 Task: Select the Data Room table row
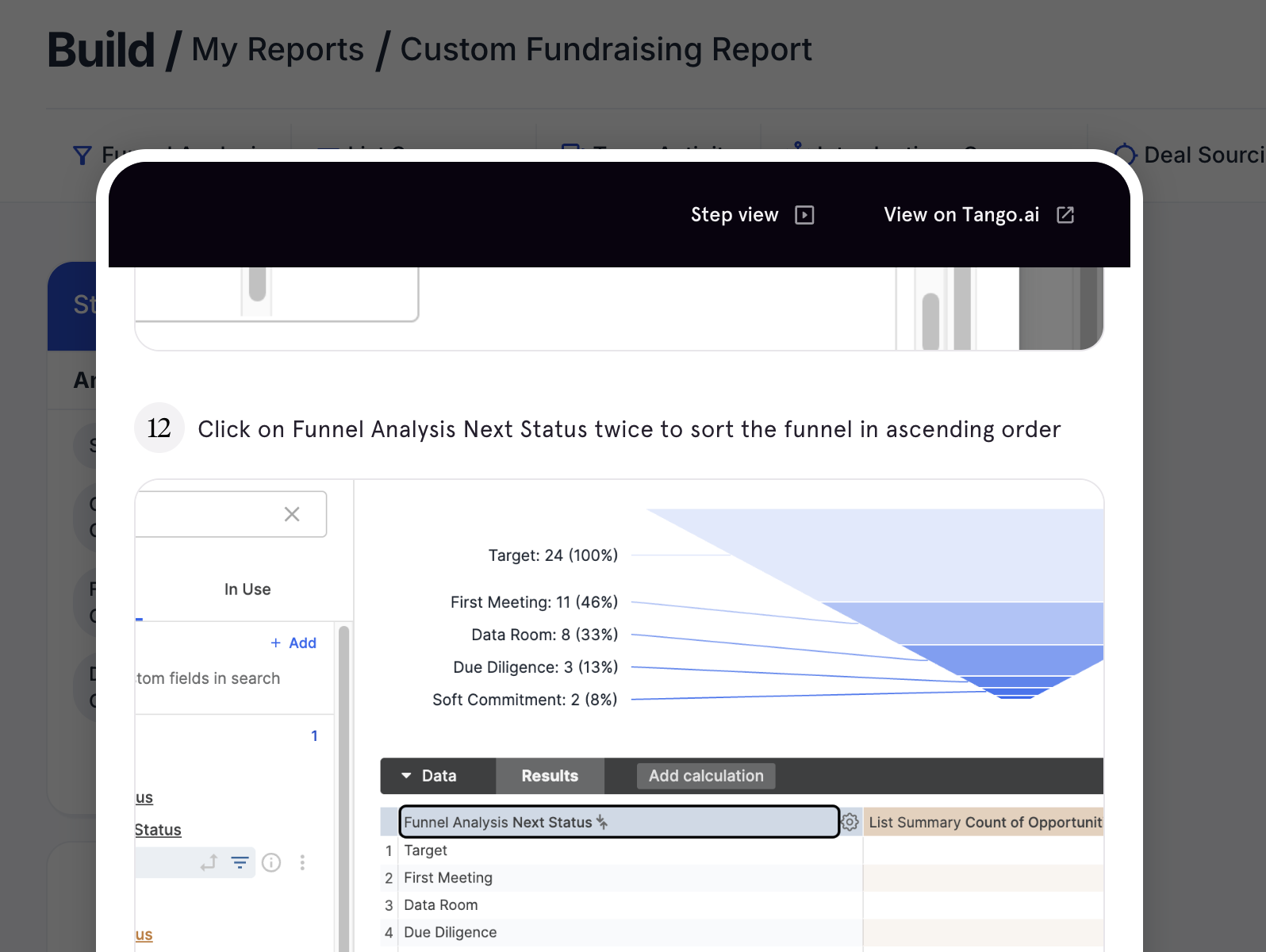[x=622, y=905]
